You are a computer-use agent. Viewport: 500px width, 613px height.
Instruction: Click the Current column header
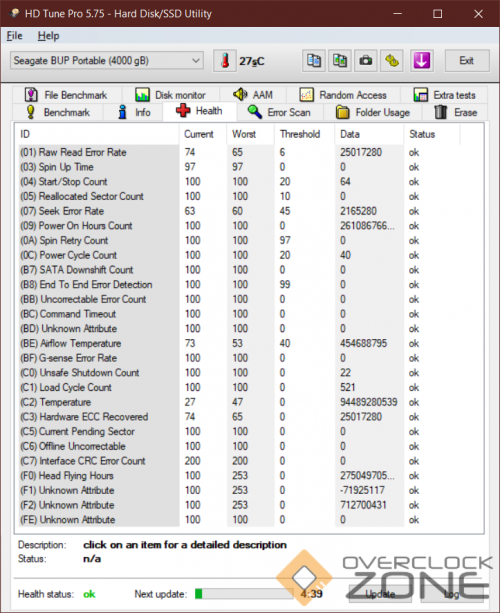(203, 134)
